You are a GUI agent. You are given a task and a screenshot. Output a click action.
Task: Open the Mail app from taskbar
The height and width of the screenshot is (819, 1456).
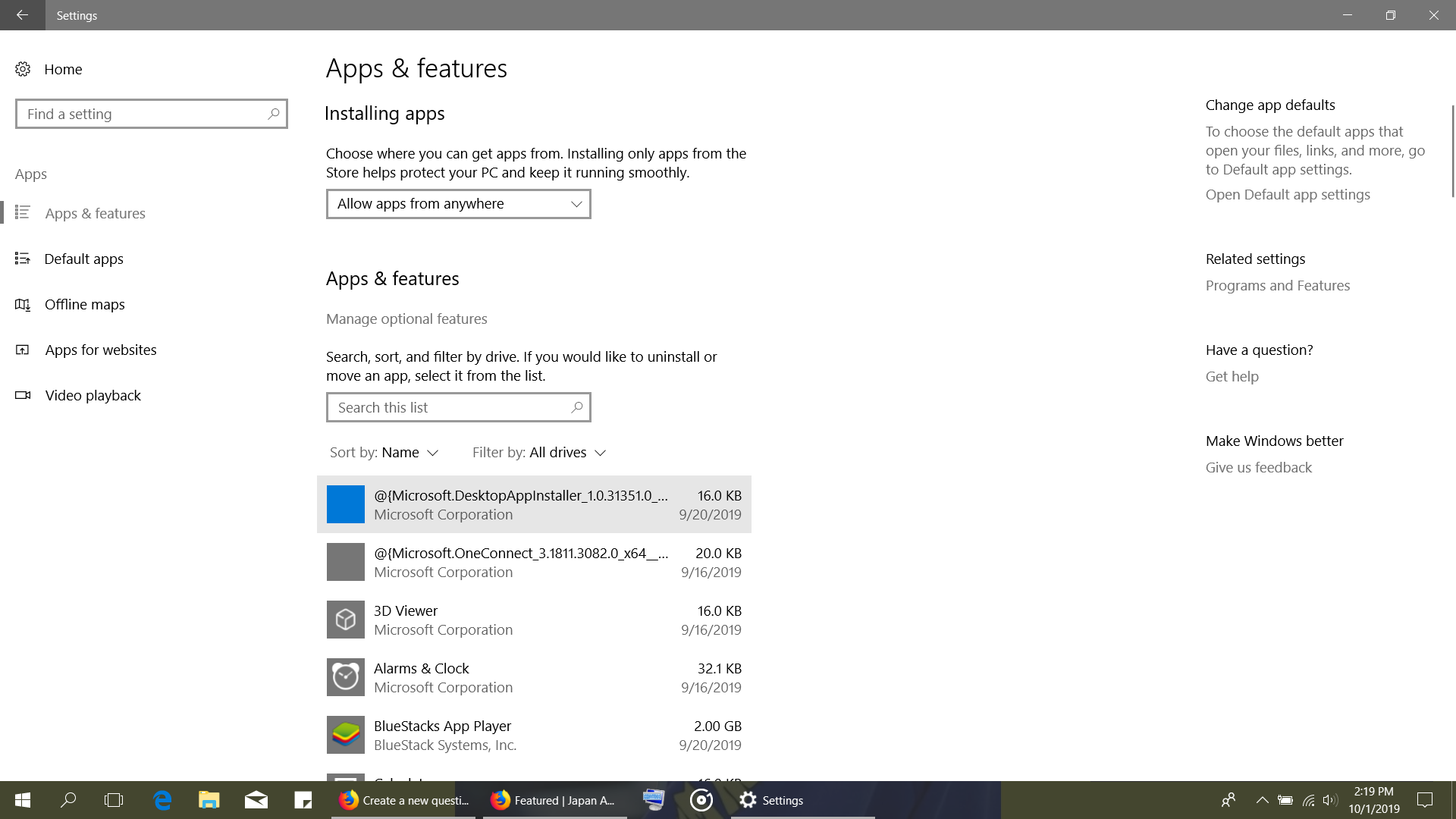point(256,800)
